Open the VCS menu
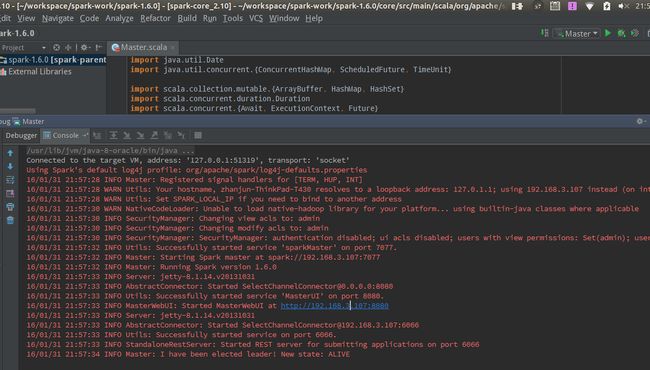Screen dimensions: 650x370 tap(256, 18)
